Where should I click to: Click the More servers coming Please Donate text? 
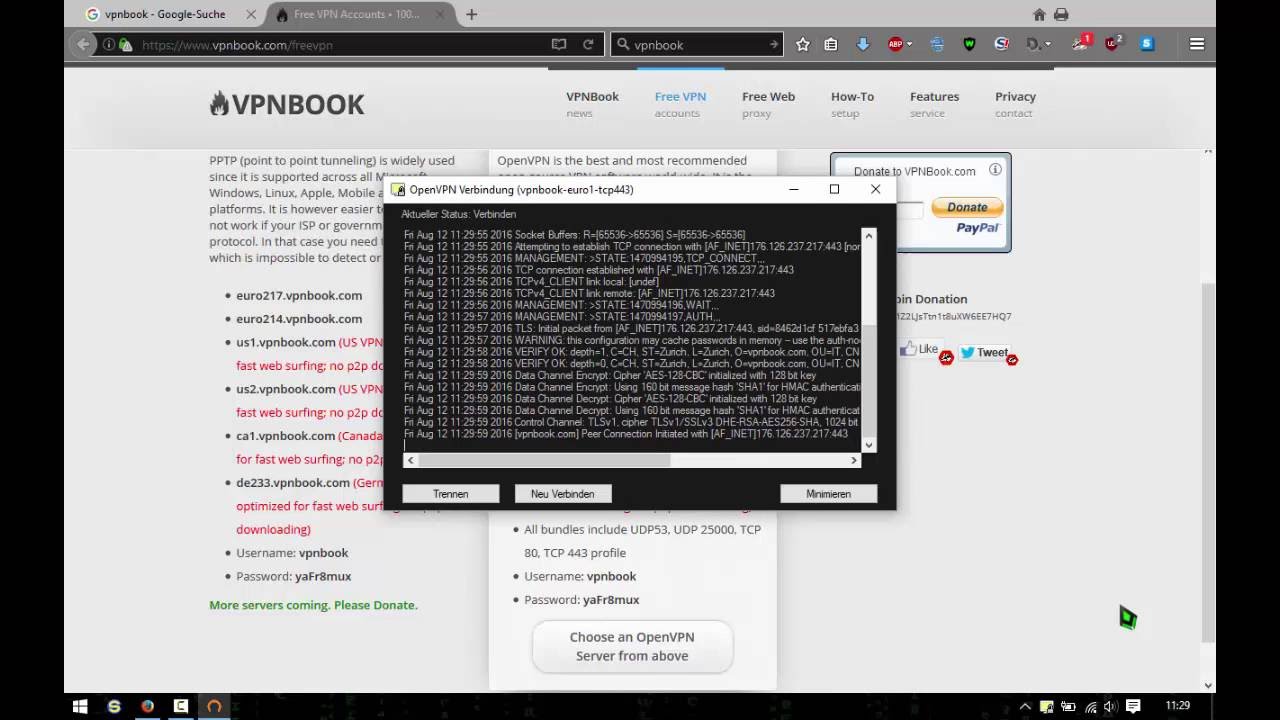[313, 605]
